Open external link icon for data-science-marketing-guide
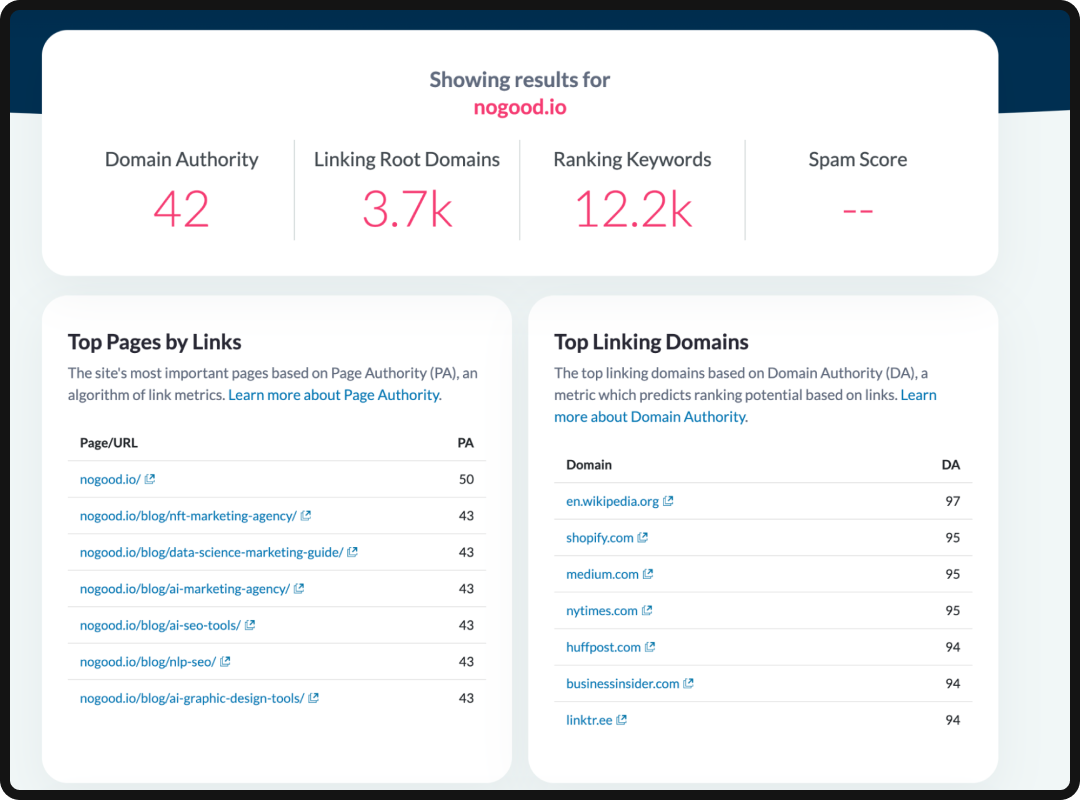The image size is (1080, 800). tap(353, 551)
